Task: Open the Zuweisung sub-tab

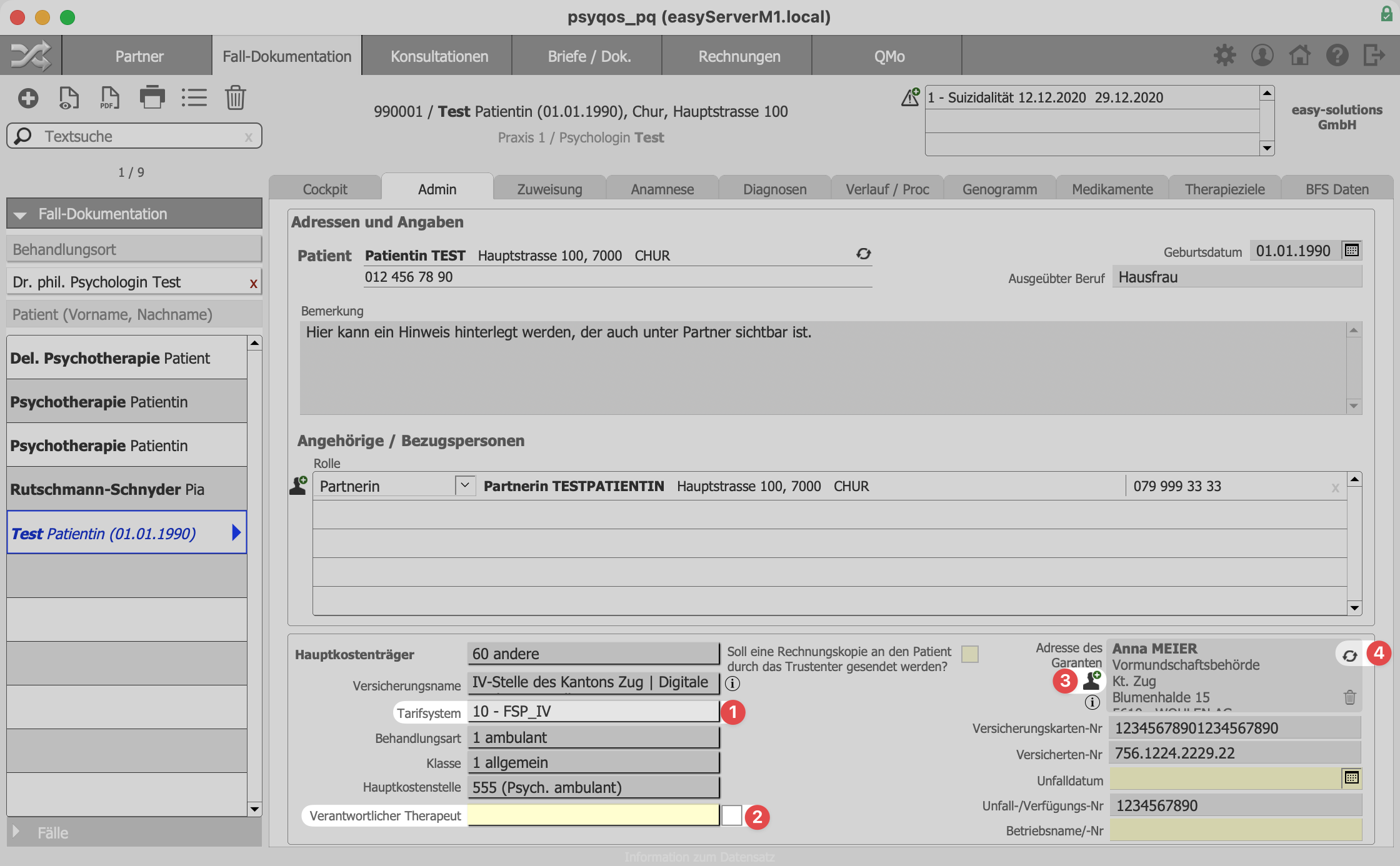Action: coord(549,189)
